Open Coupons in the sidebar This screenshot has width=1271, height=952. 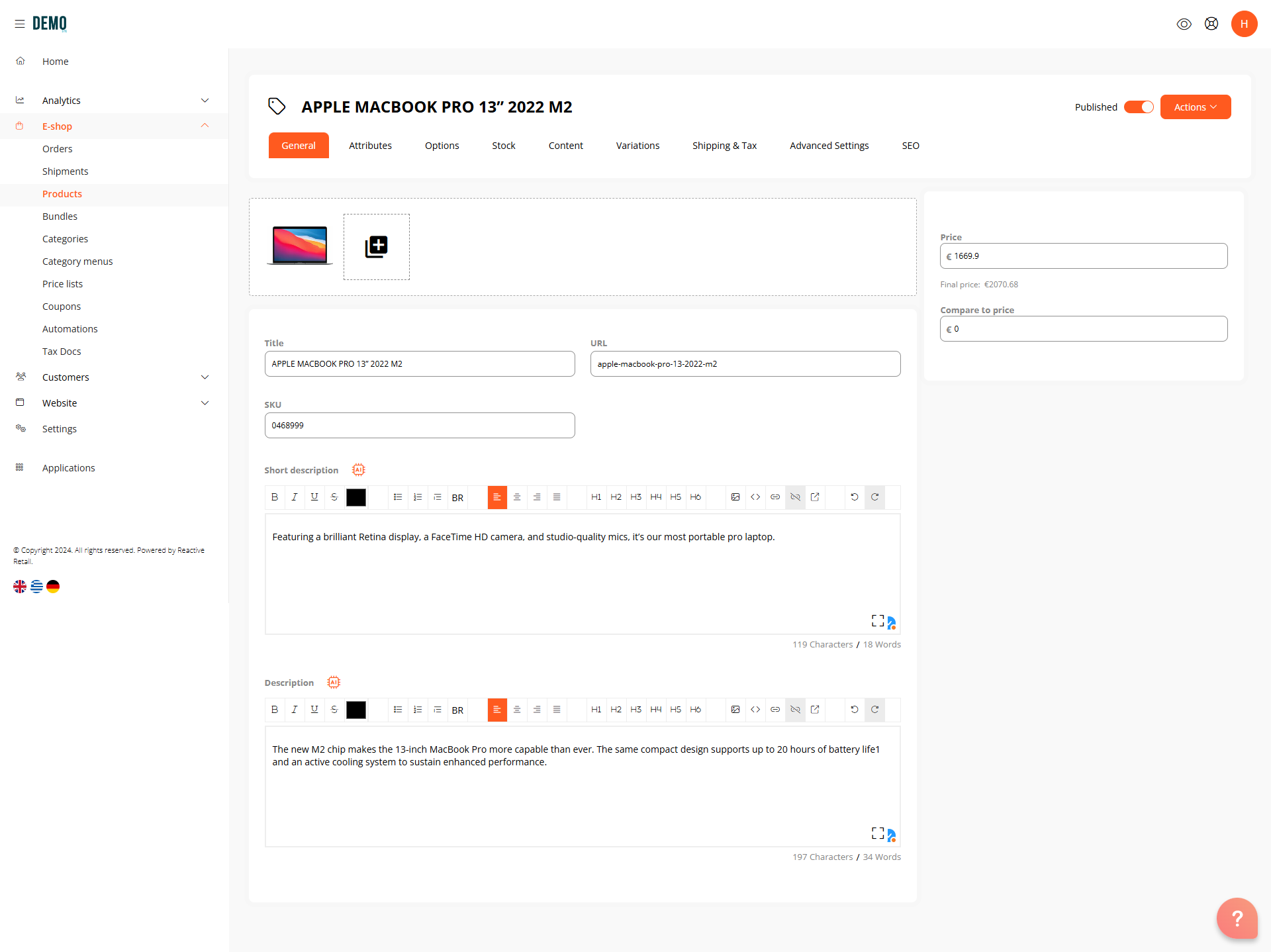62,307
